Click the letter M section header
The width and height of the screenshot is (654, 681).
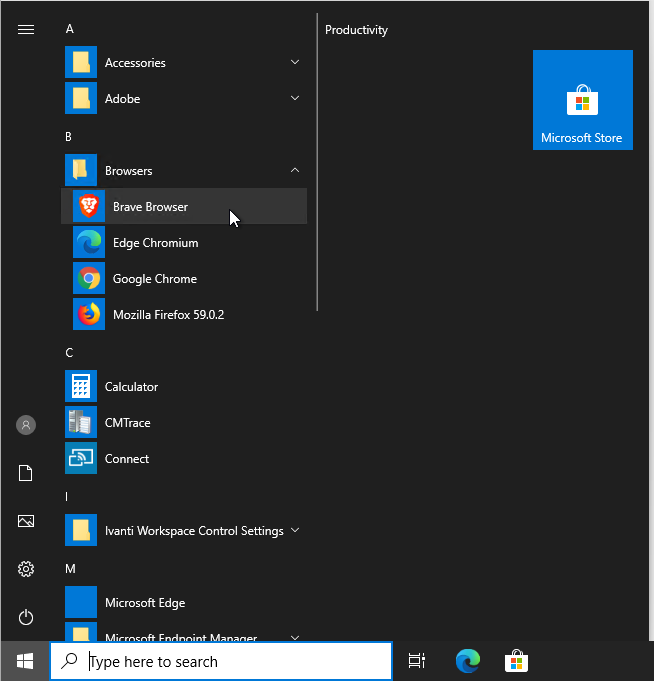coord(70,569)
